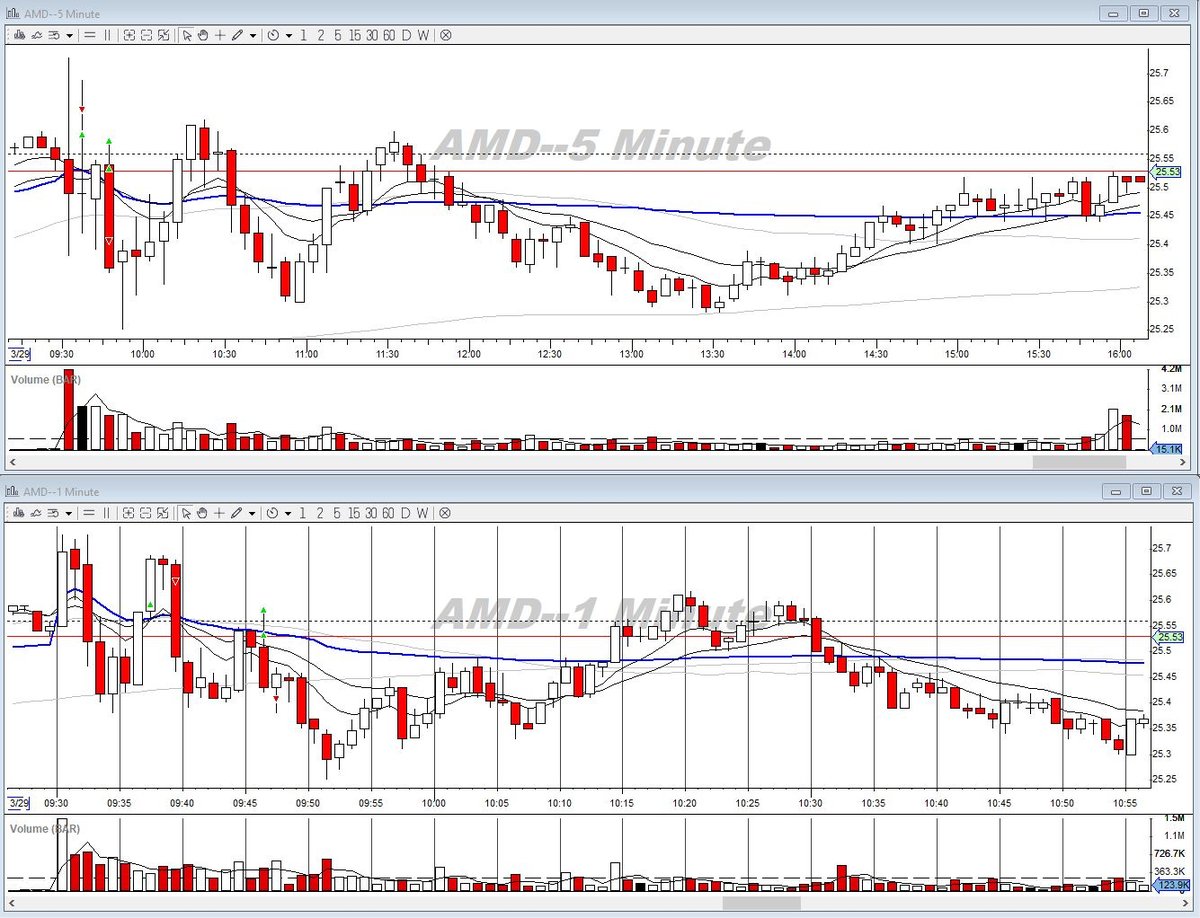Screen dimensions: 1200x918
Task: Select horizontal line tool in 1 Minute toolbar
Action: (x=89, y=512)
